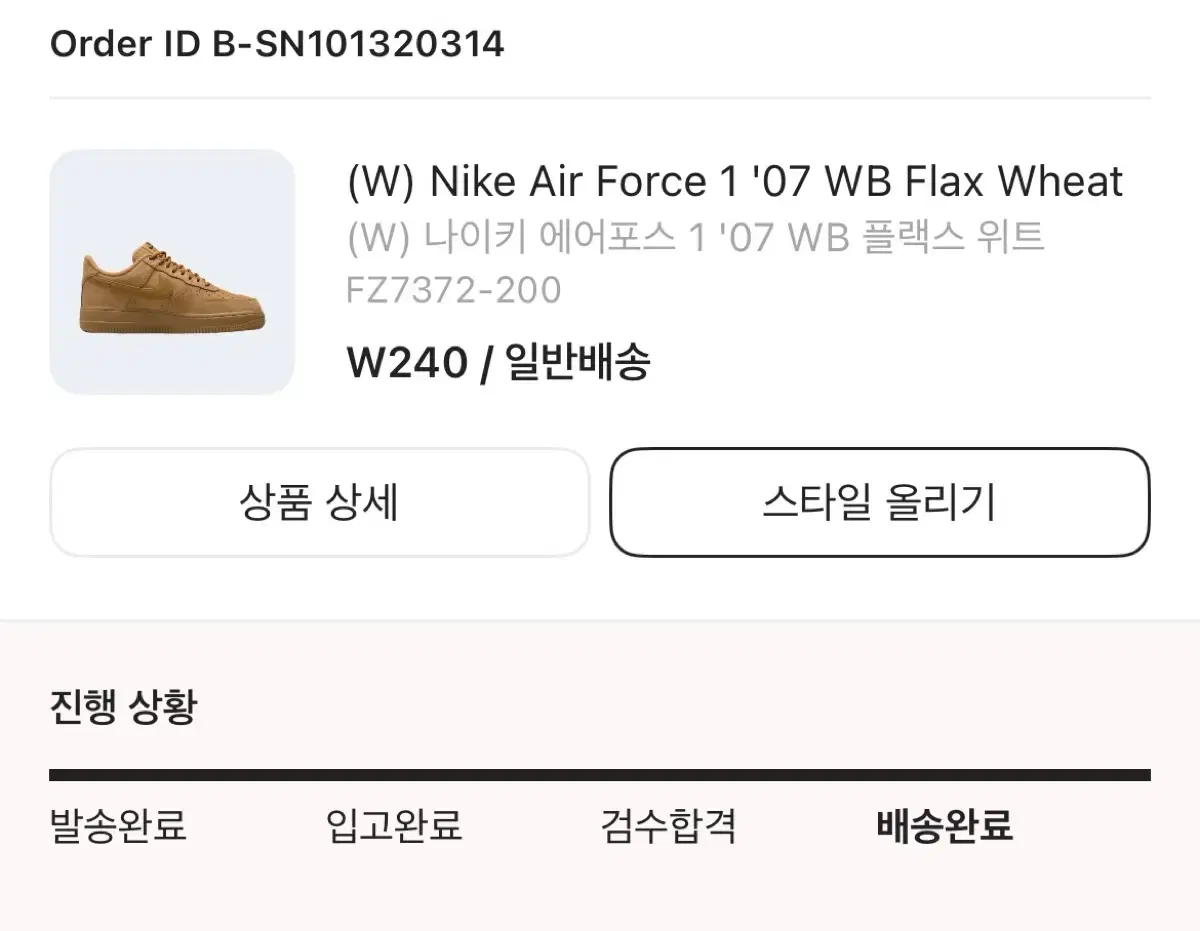Image resolution: width=1200 pixels, height=931 pixels.
Task: Open the Air Force 1 shoe thumbnail
Action: pos(172,272)
